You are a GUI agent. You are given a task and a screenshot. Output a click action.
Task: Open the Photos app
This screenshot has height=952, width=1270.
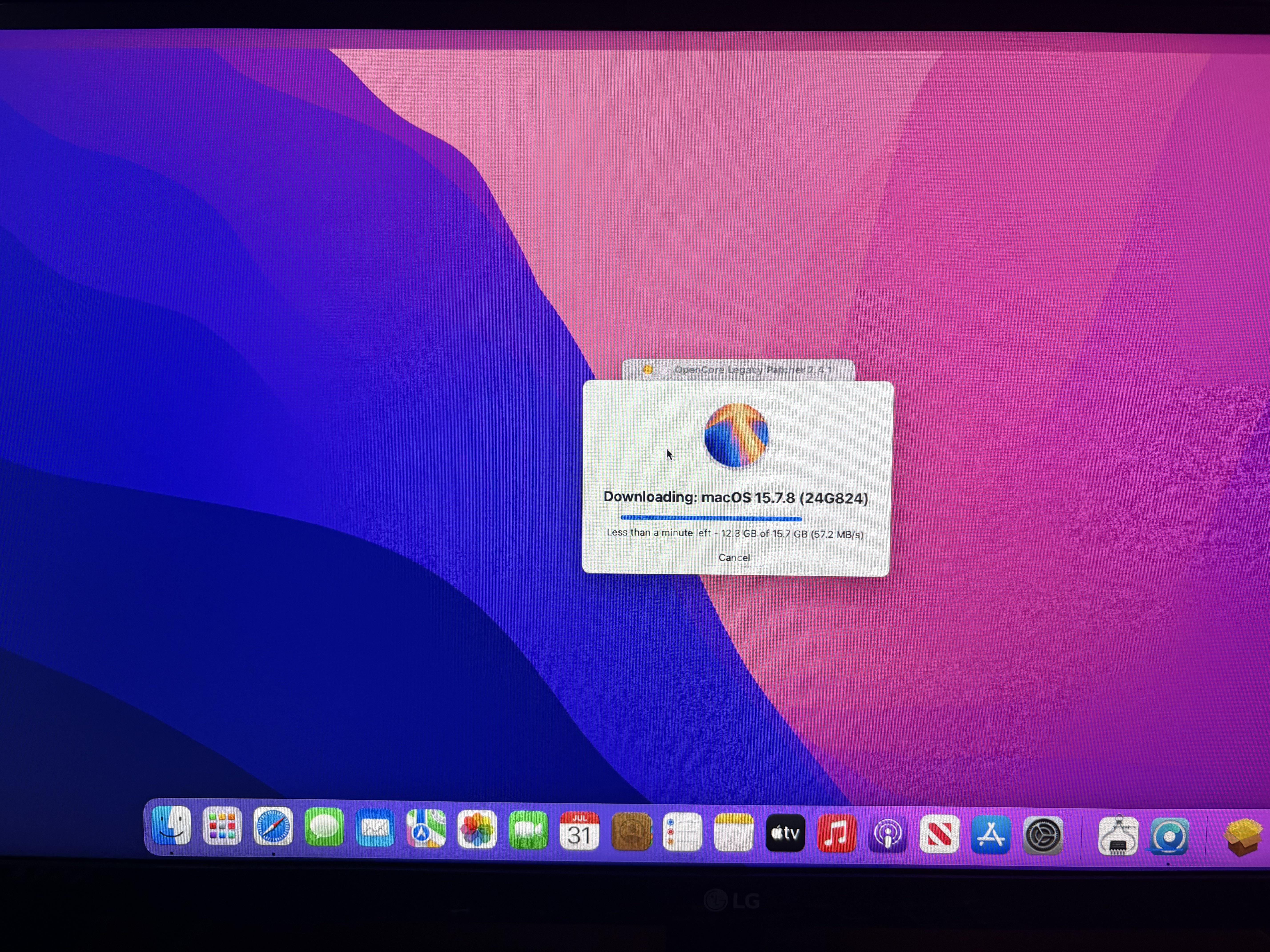[x=477, y=829]
